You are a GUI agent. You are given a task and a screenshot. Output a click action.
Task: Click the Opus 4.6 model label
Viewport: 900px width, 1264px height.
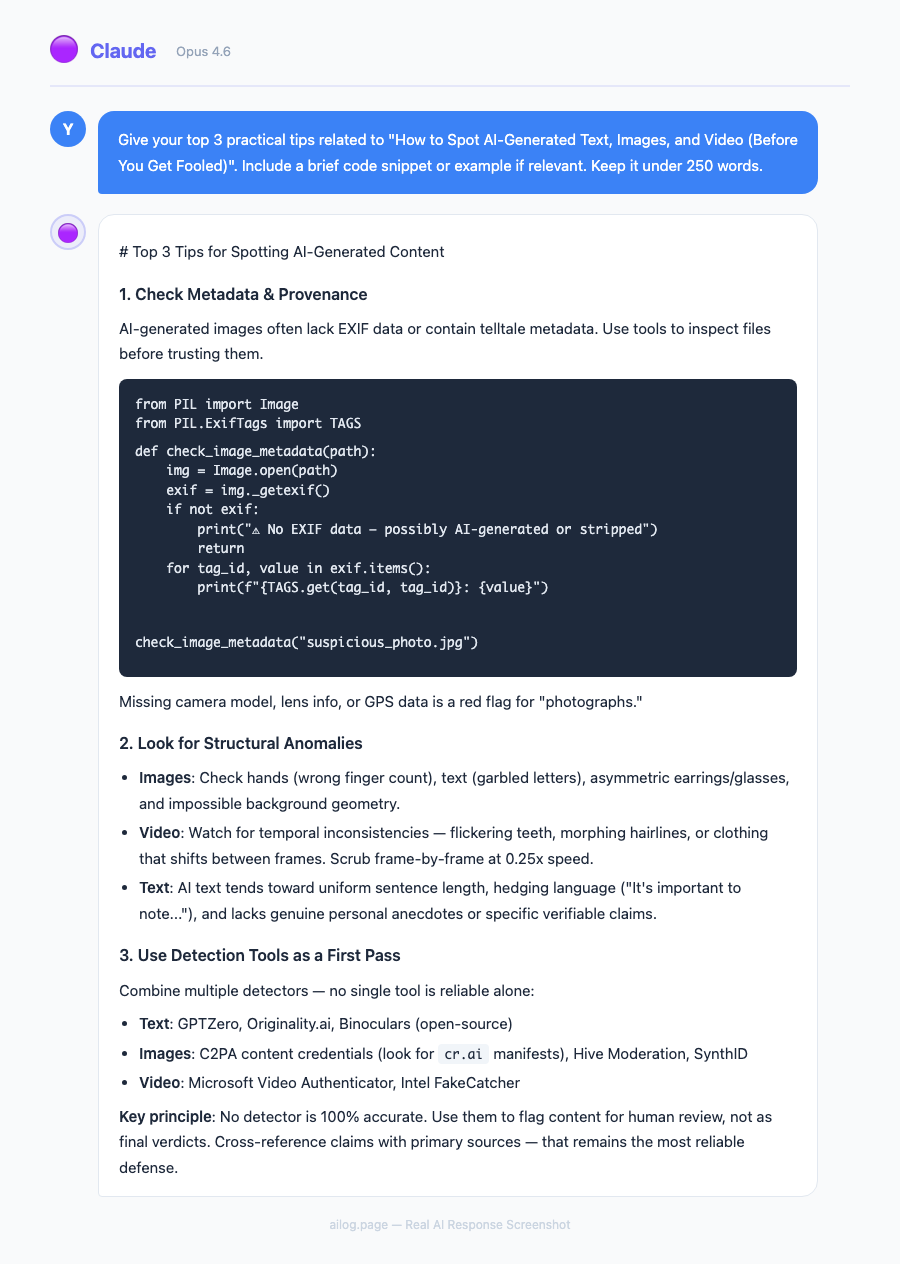pyautogui.click(x=203, y=51)
